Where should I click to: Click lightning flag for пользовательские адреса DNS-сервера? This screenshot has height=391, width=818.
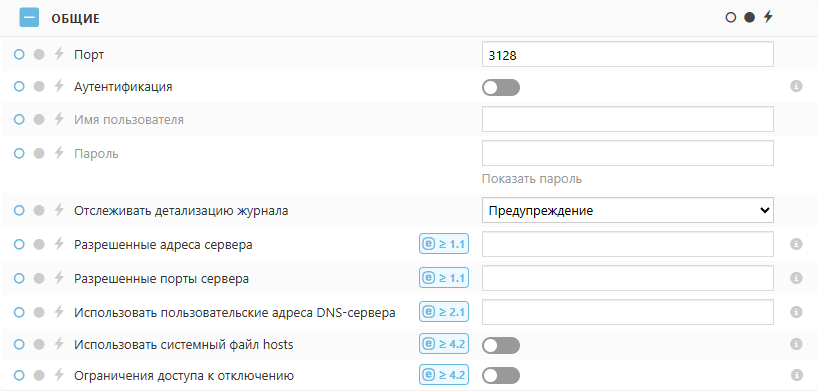click(59, 312)
